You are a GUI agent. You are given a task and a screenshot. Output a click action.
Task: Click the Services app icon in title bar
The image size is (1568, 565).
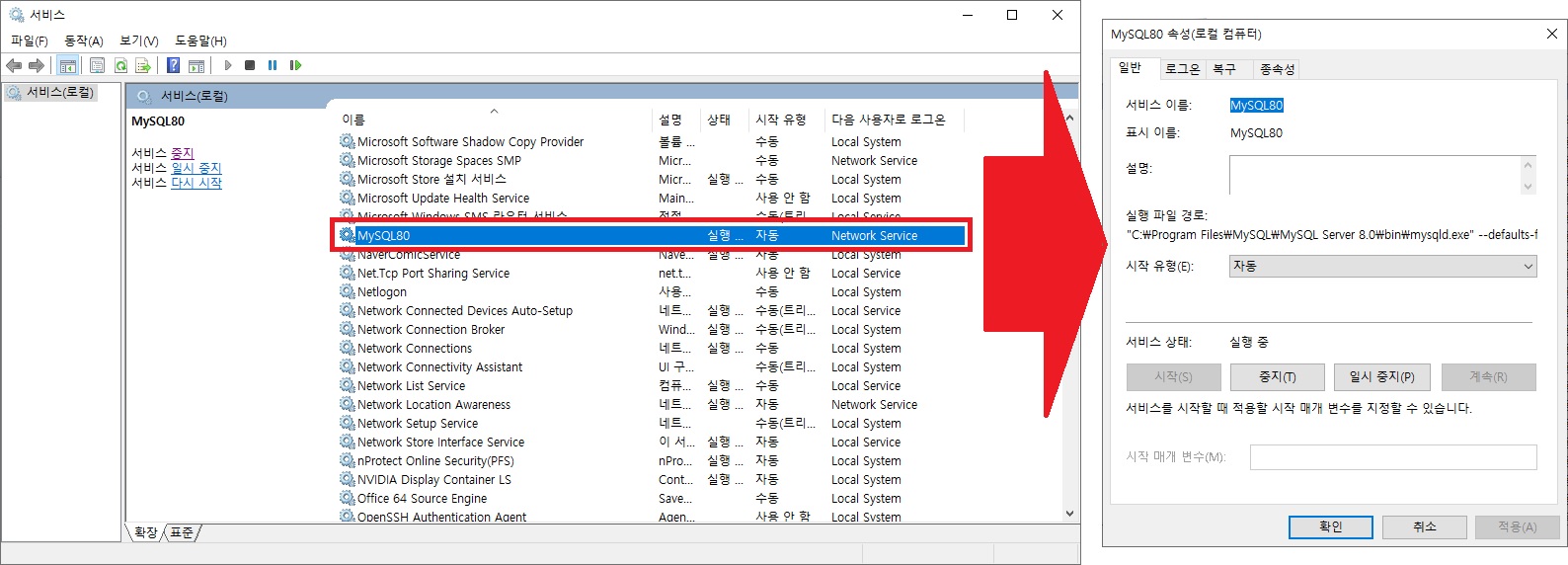[x=16, y=15]
